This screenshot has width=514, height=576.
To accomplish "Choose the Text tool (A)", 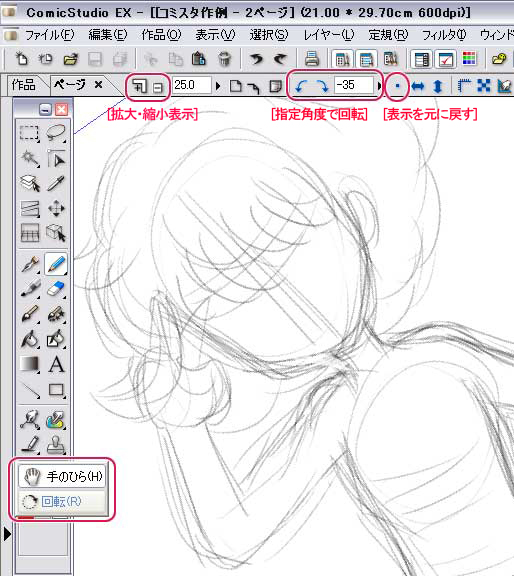I will click(x=56, y=364).
